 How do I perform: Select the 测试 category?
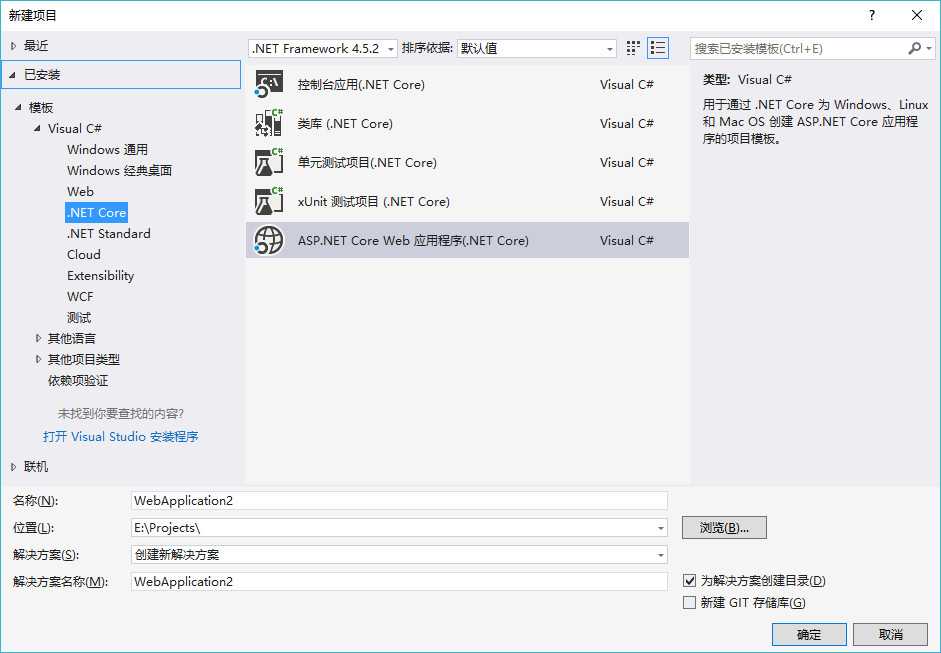[79, 317]
